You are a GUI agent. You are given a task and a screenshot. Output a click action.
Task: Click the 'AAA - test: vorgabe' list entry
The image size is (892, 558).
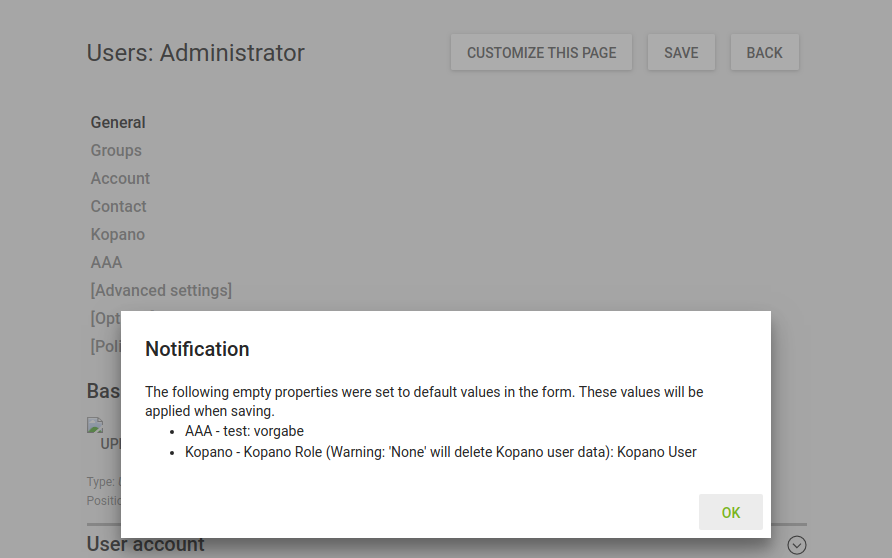(244, 431)
